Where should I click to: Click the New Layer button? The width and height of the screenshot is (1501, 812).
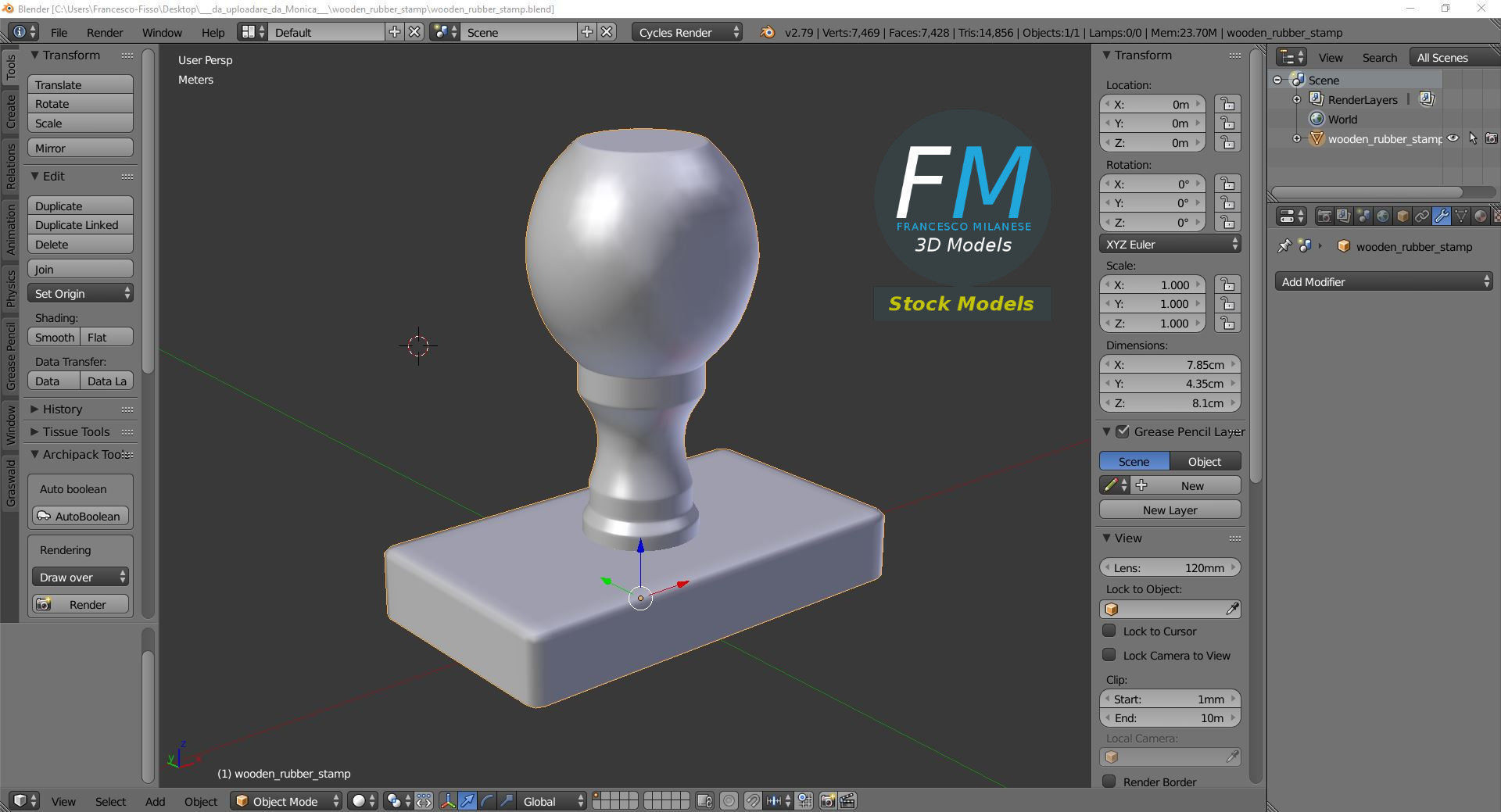pos(1170,510)
